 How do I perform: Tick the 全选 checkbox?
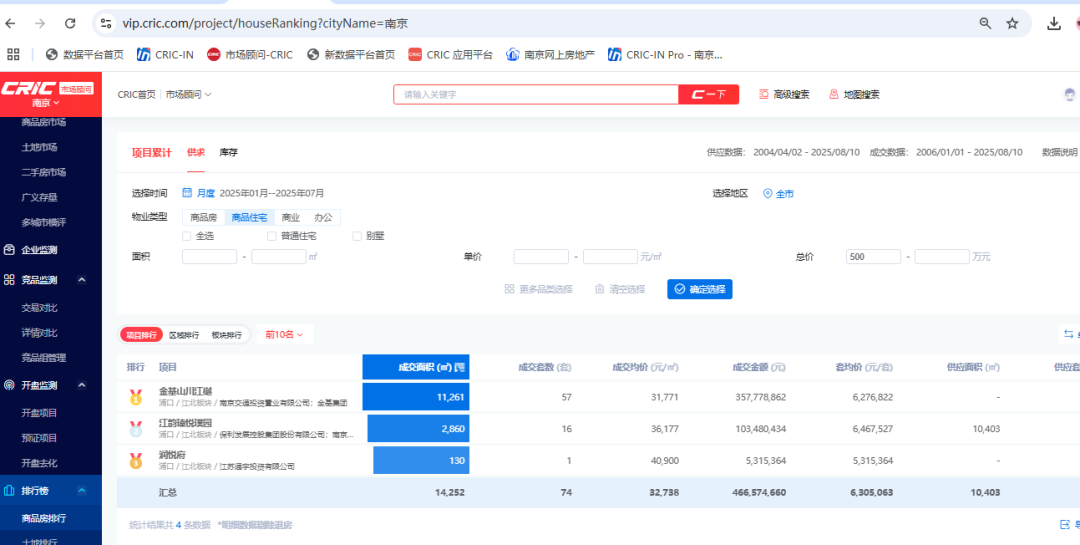[187, 236]
